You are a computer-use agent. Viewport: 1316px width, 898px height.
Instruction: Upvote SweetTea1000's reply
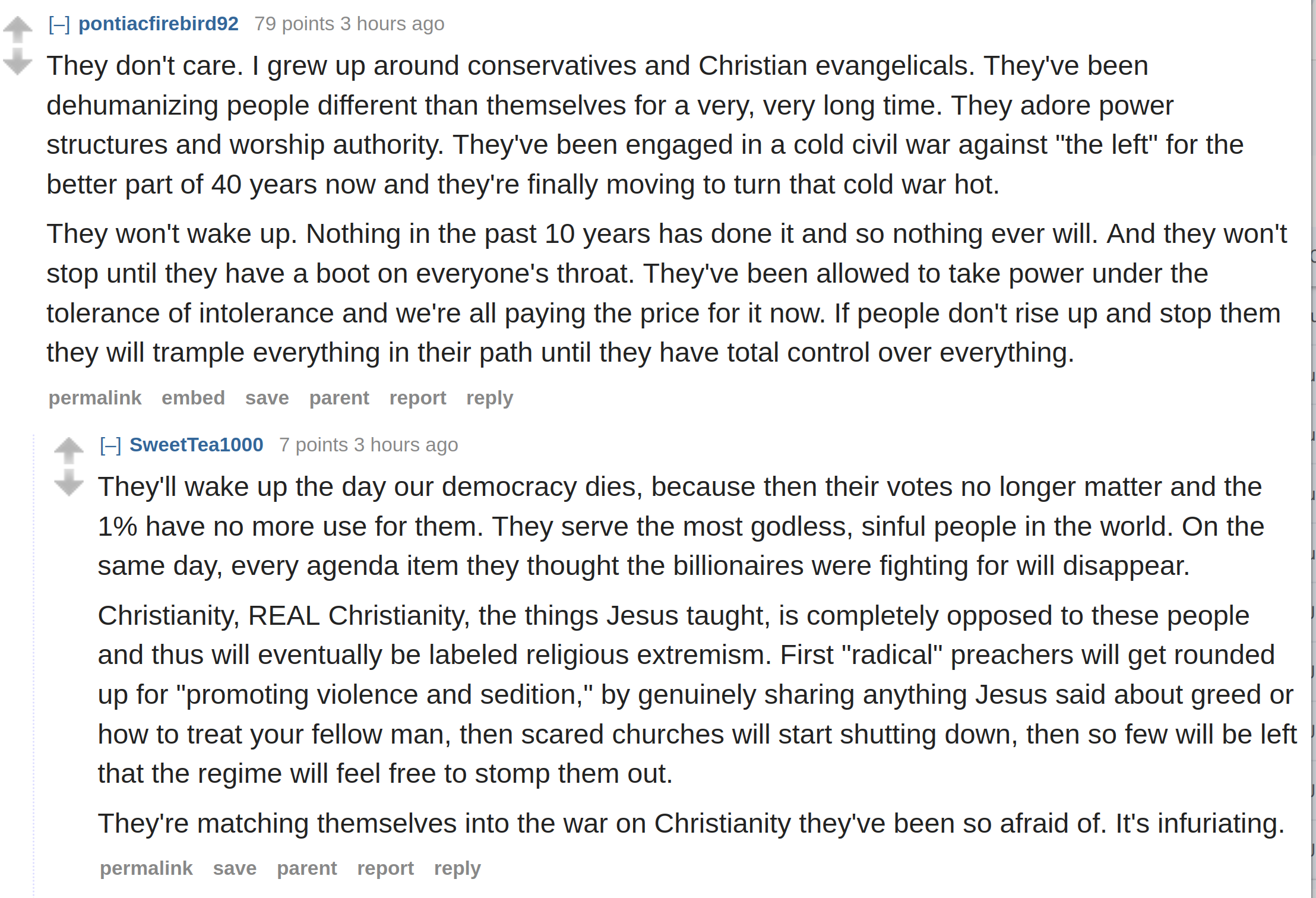click(69, 450)
